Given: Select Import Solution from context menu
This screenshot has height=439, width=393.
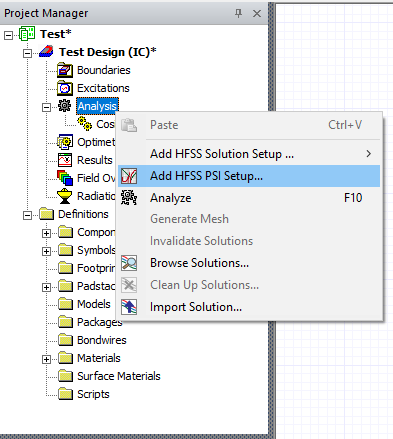Looking at the screenshot, I should (x=249, y=307).
